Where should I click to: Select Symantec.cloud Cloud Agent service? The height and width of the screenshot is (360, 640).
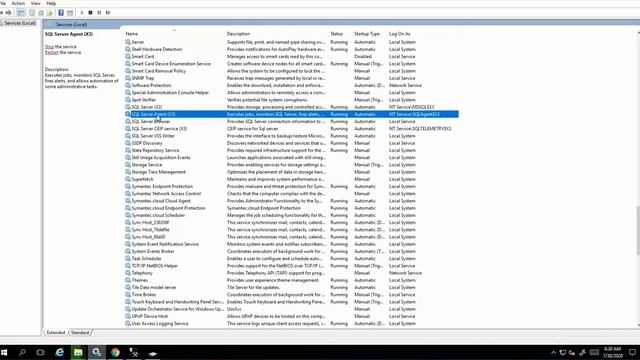(292, 201)
